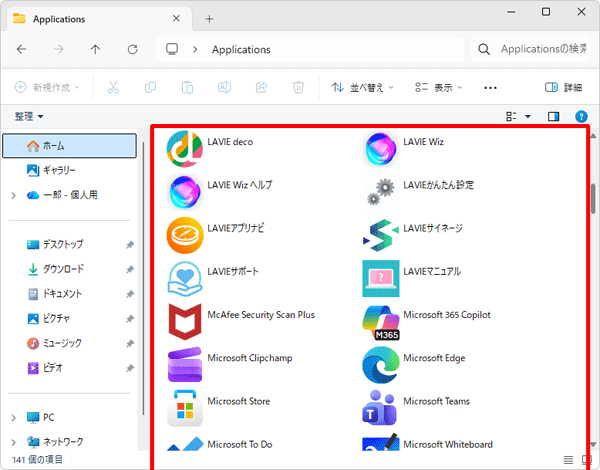Select the LAVIEサイネージ icon
Viewport: 600px width, 470px height.
click(x=380, y=235)
